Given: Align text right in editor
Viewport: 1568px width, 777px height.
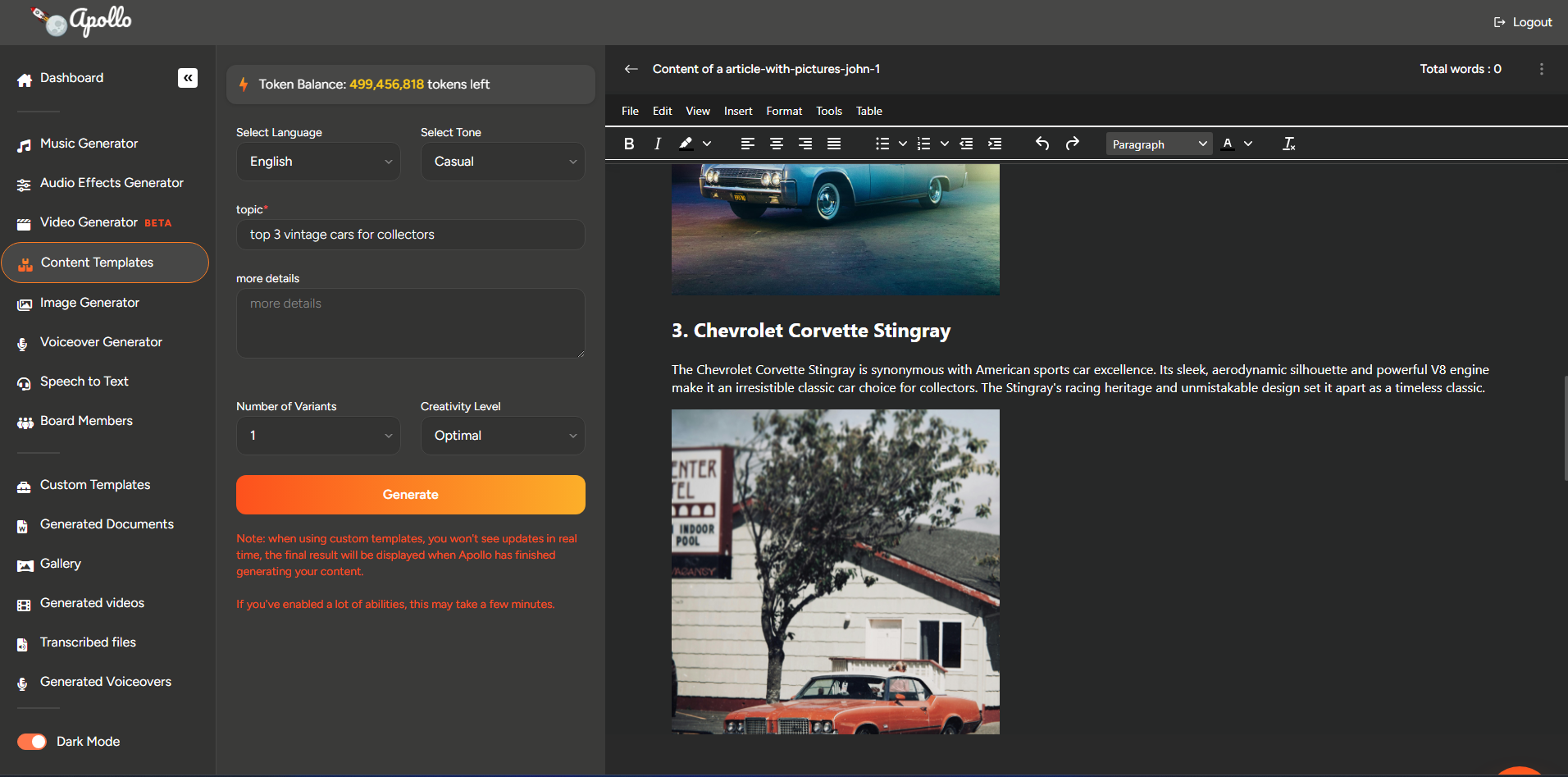Looking at the screenshot, I should (805, 144).
